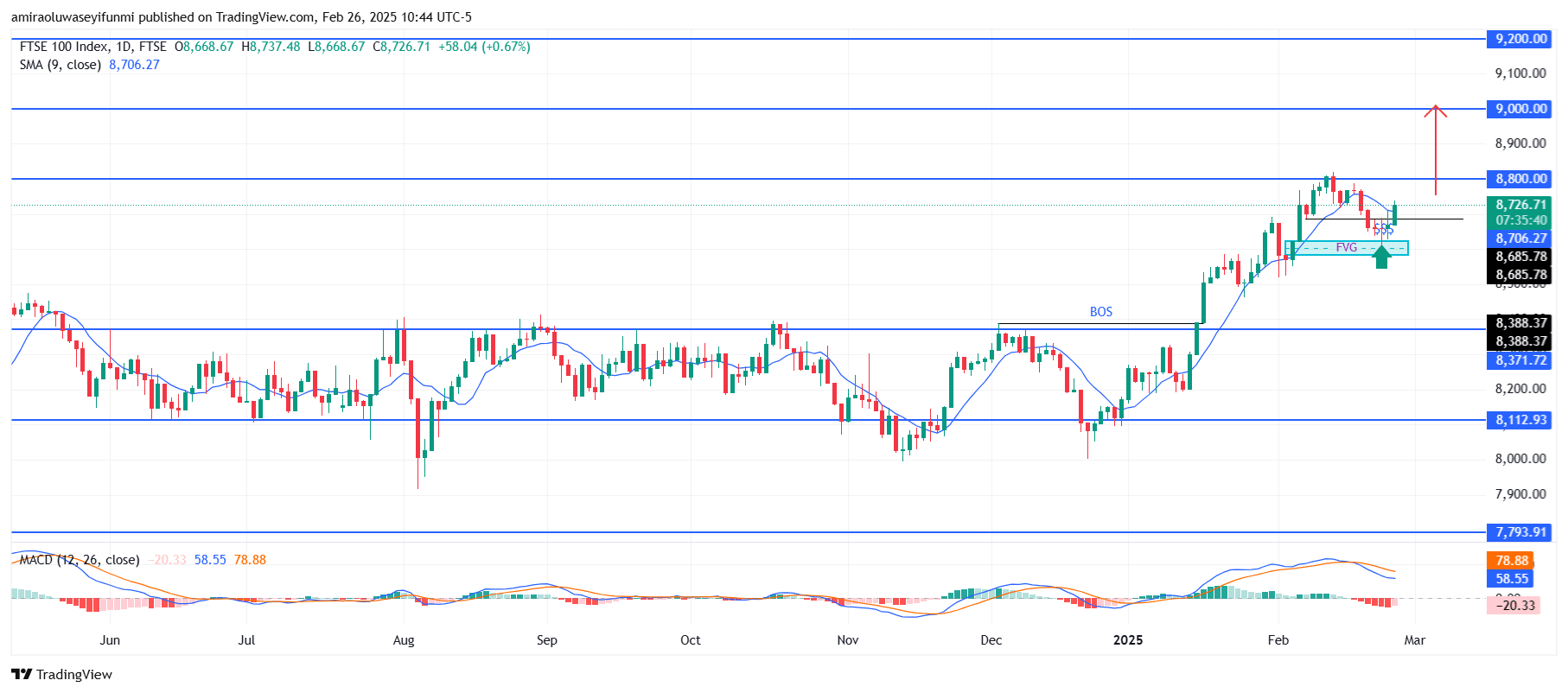Screen dimensions: 1568x693
Task: Click the 8,371.72 price level label
Action: point(1520,360)
